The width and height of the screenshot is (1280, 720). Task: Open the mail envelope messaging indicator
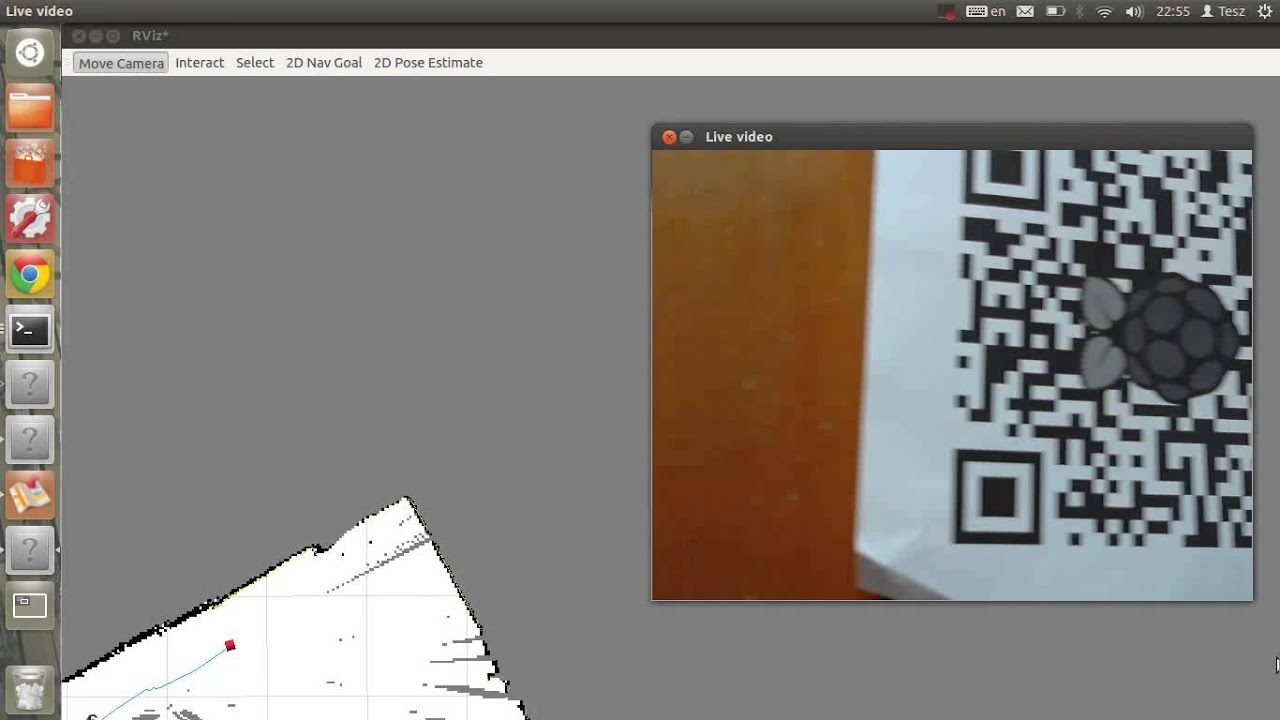pos(1025,12)
